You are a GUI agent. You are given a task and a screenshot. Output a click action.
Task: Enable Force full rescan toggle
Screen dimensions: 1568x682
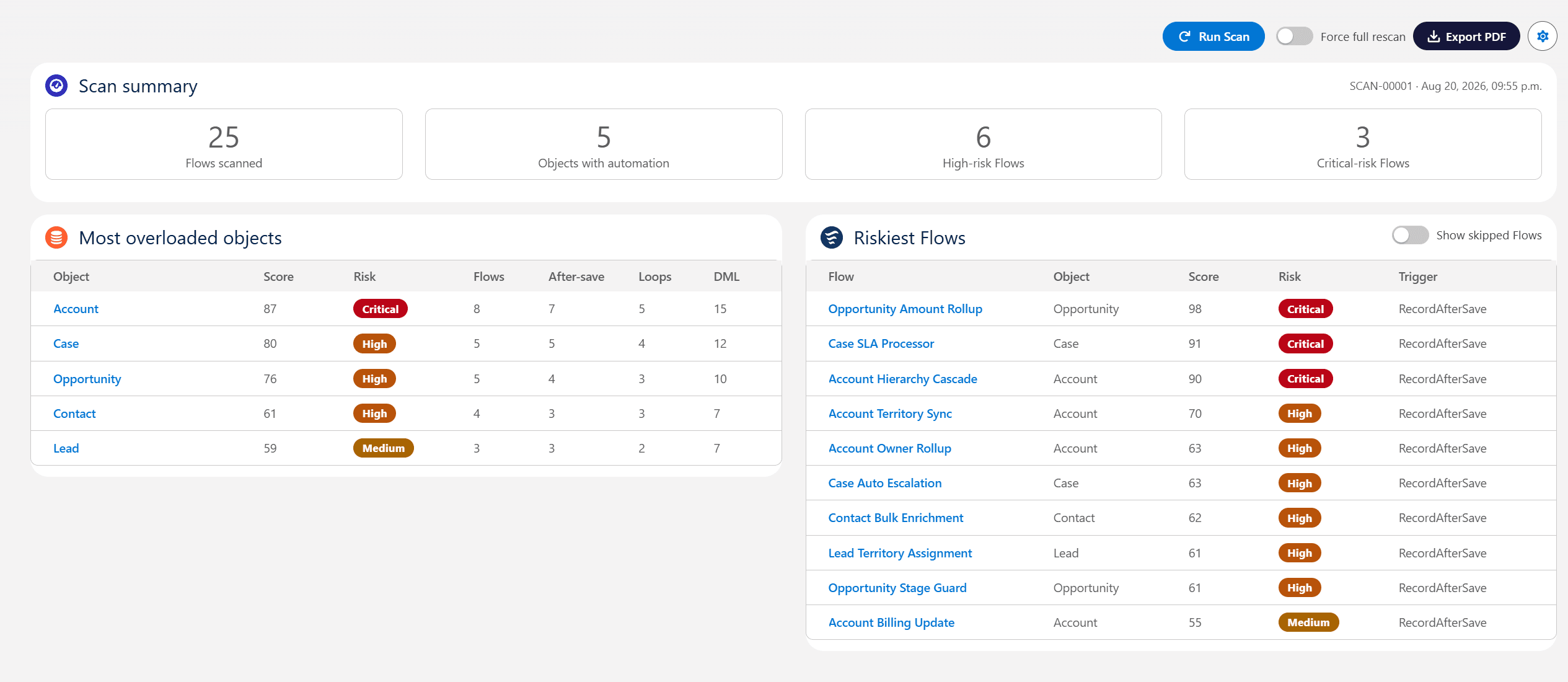(1294, 37)
